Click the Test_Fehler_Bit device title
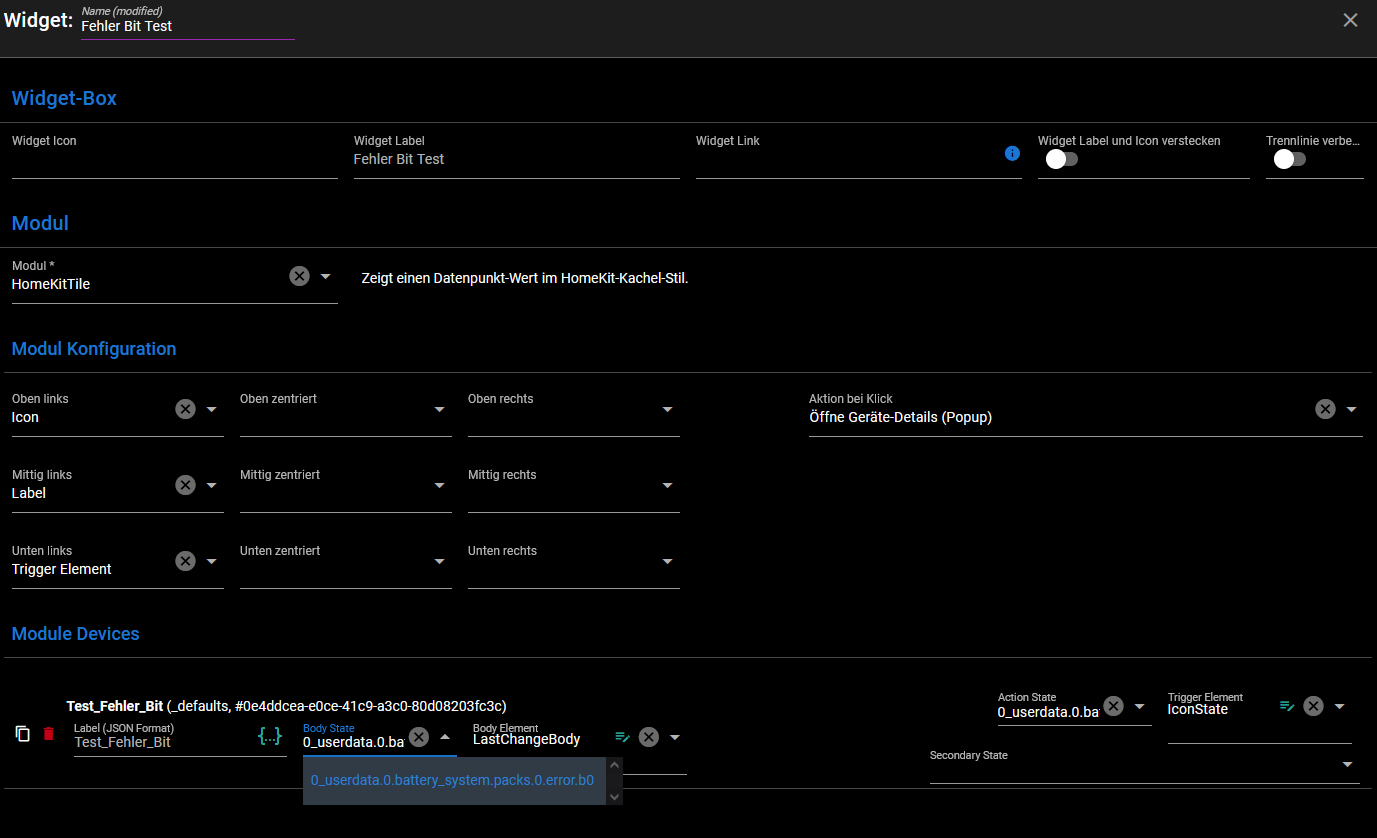1377x838 pixels. (x=115, y=706)
